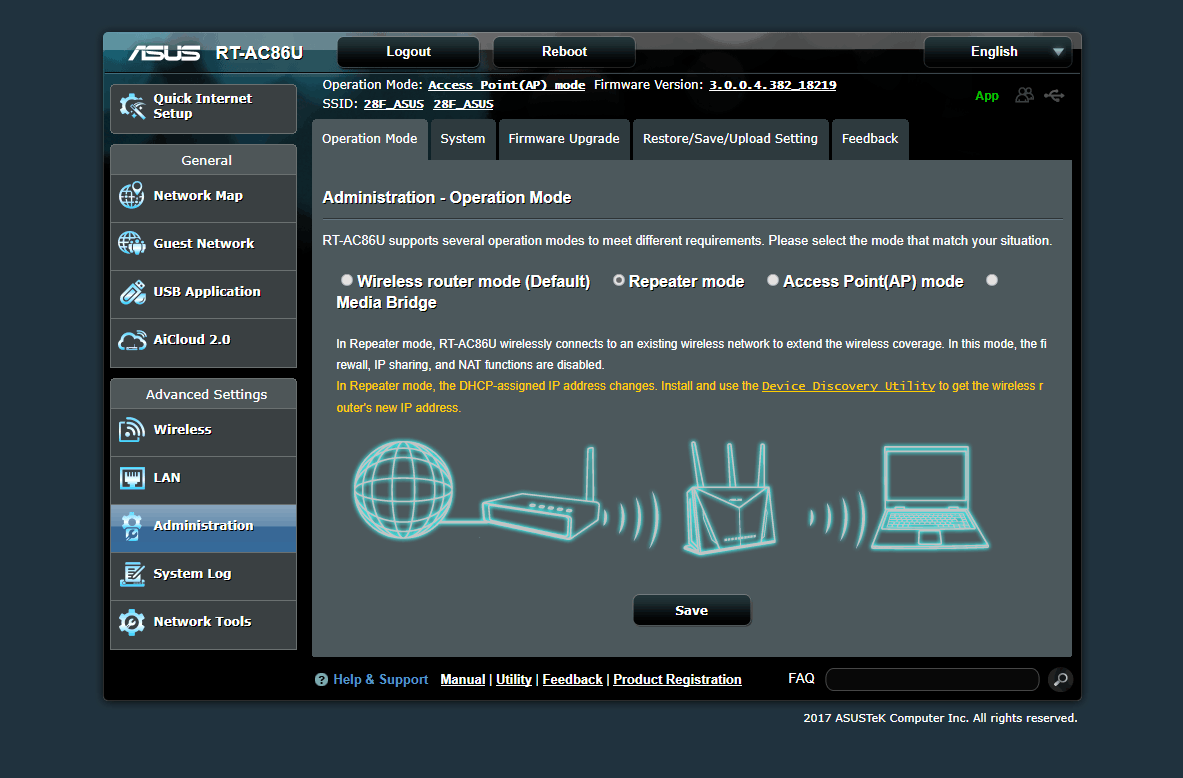This screenshot has height=778, width=1183.
Task: Open Network Tools in the sidebar
Action: click(203, 623)
